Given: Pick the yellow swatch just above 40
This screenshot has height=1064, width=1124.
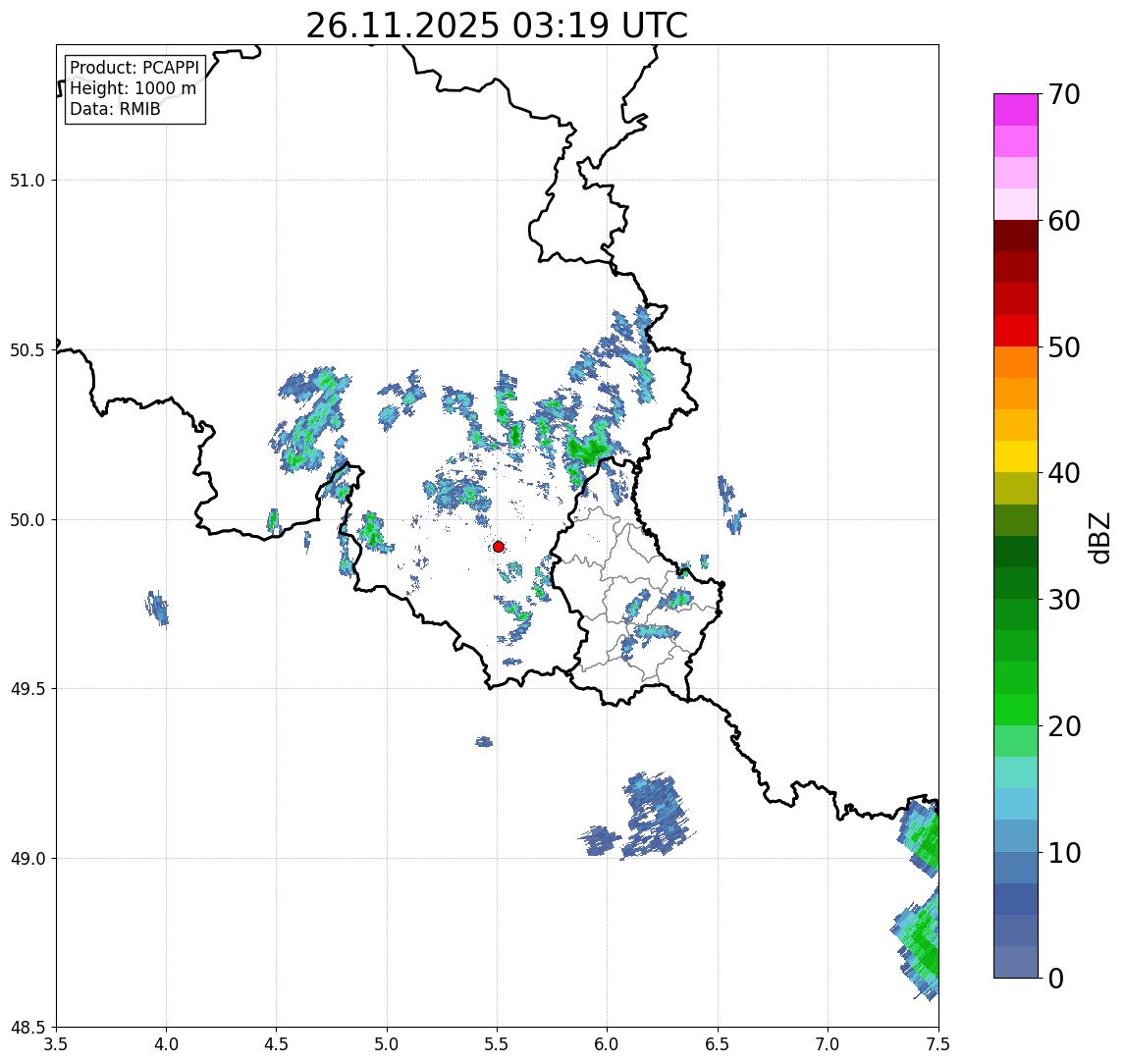Looking at the screenshot, I should coord(1016,456).
